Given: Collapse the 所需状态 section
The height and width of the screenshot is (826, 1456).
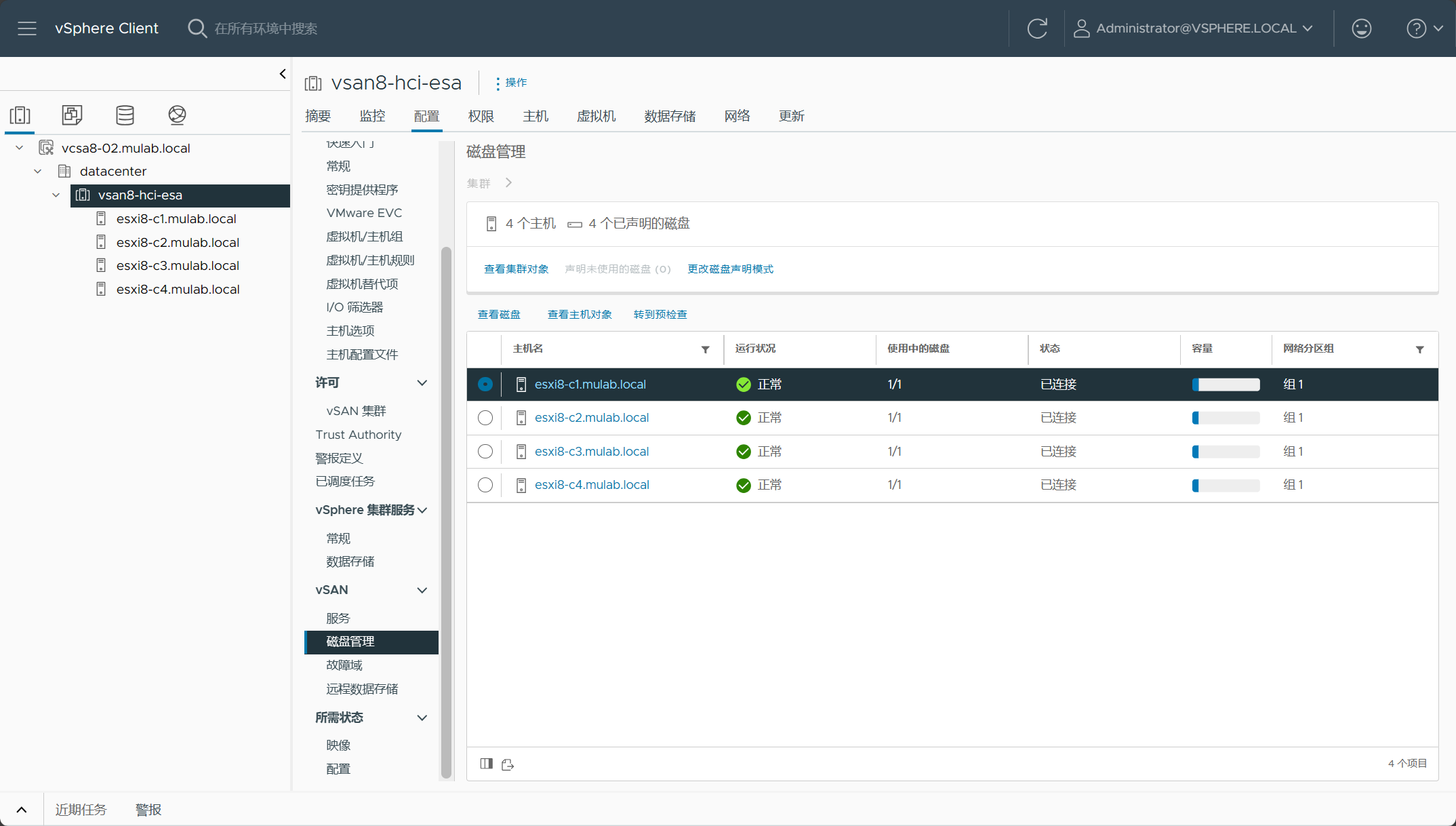Looking at the screenshot, I should point(422,717).
